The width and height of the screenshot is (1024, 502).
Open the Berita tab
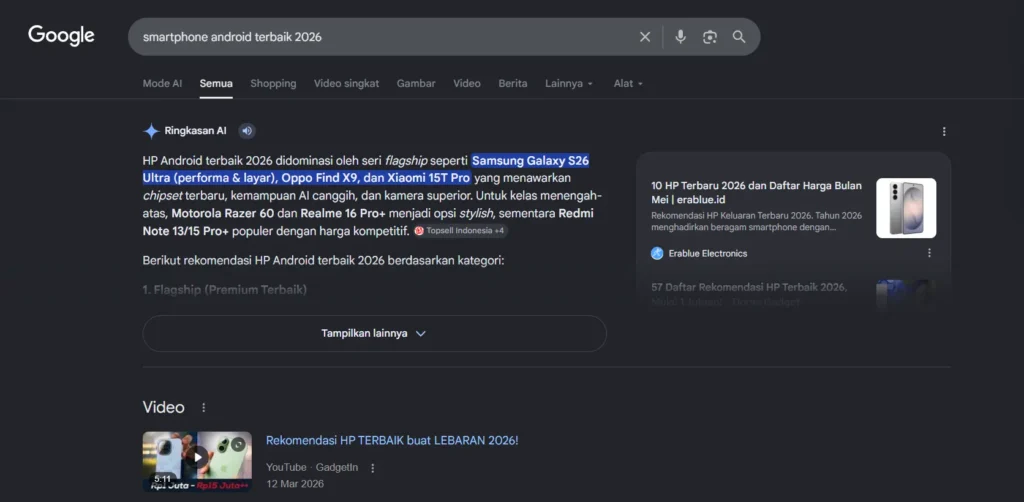point(513,84)
